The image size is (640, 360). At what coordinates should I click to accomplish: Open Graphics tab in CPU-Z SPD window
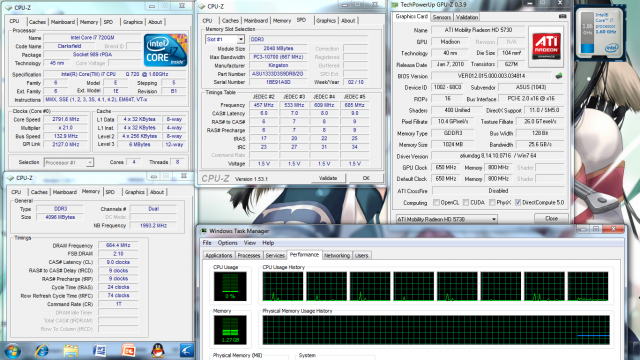[326, 21]
